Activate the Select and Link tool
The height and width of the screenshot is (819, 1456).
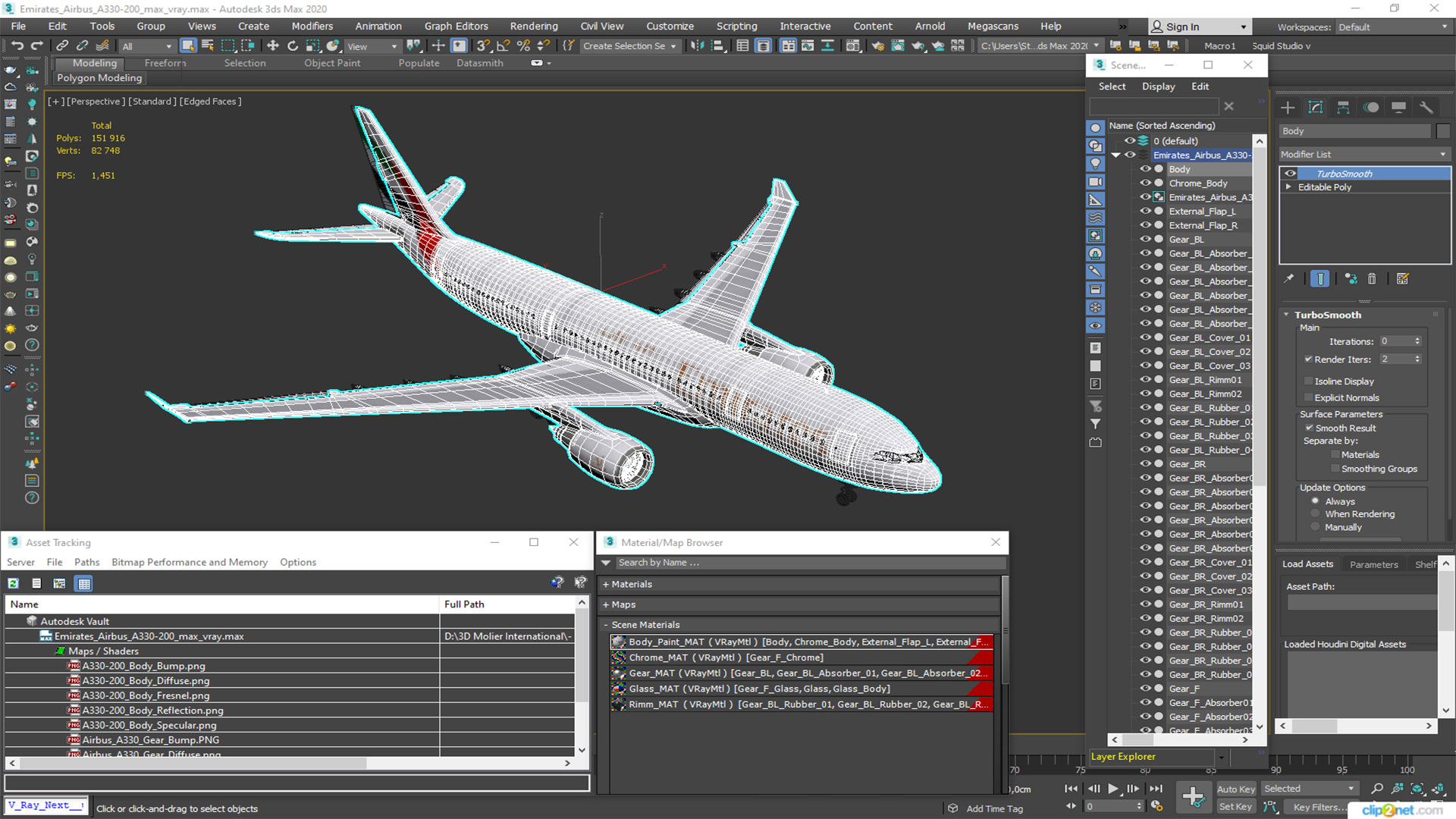[x=63, y=45]
